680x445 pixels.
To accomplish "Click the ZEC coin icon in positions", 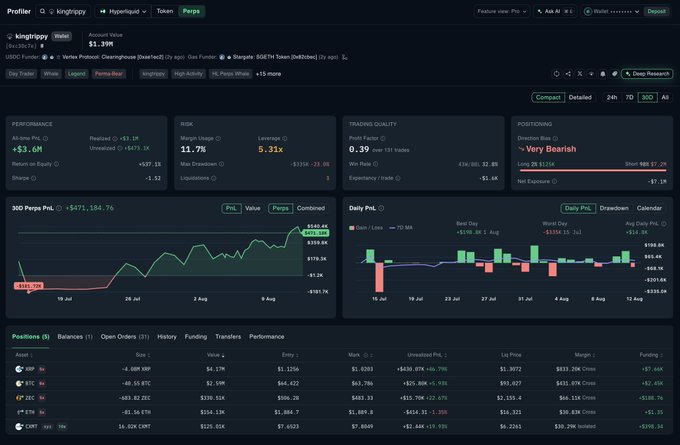I will point(19,398).
